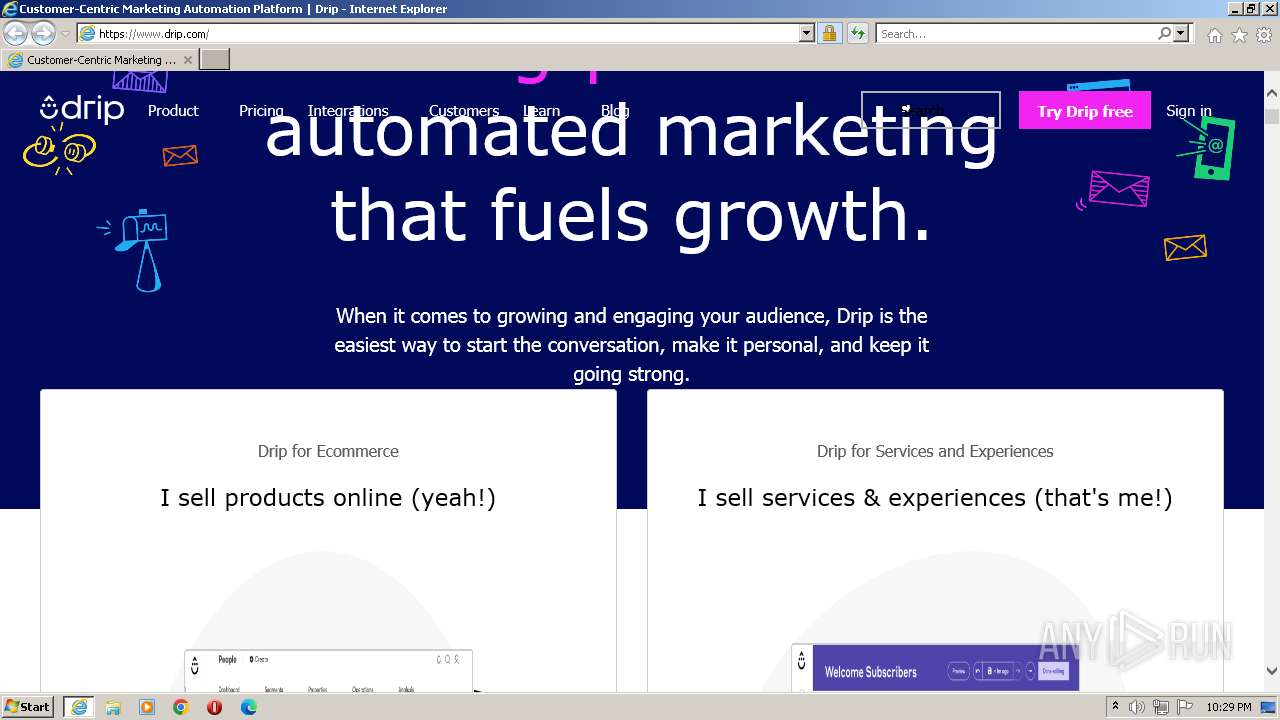The image size is (1280, 720).
Task: Click into the address bar URL field
Action: [446, 33]
